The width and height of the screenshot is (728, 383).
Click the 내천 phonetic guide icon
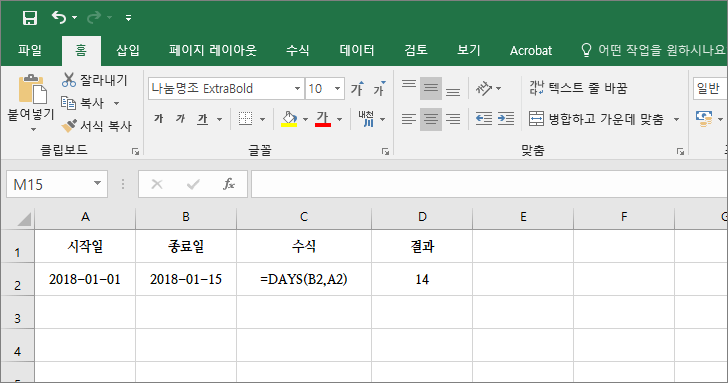pyautogui.click(x=366, y=119)
